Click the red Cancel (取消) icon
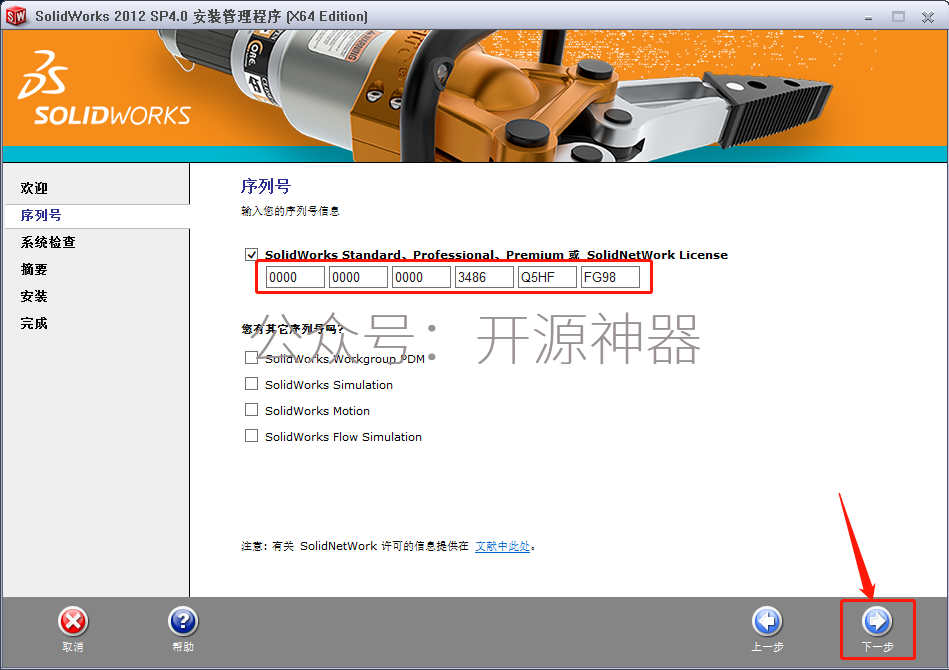949x670 pixels. (x=73, y=622)
